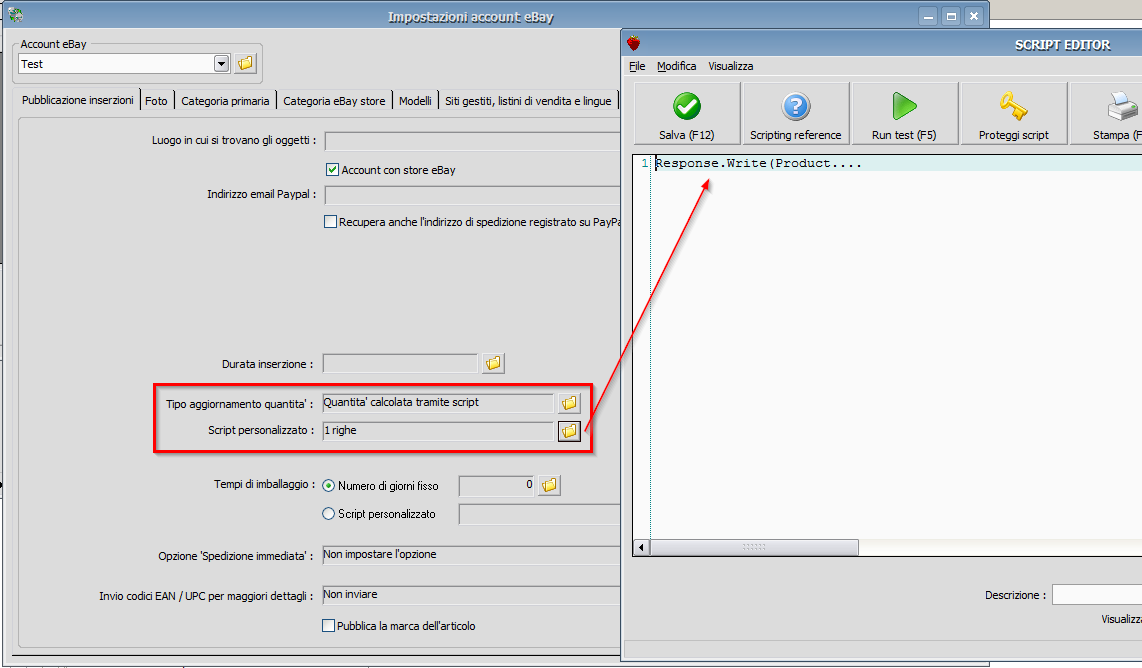Click the Luogo in cui si trovano gli oggetti field
1142x668 pixels.
point(473,141)
